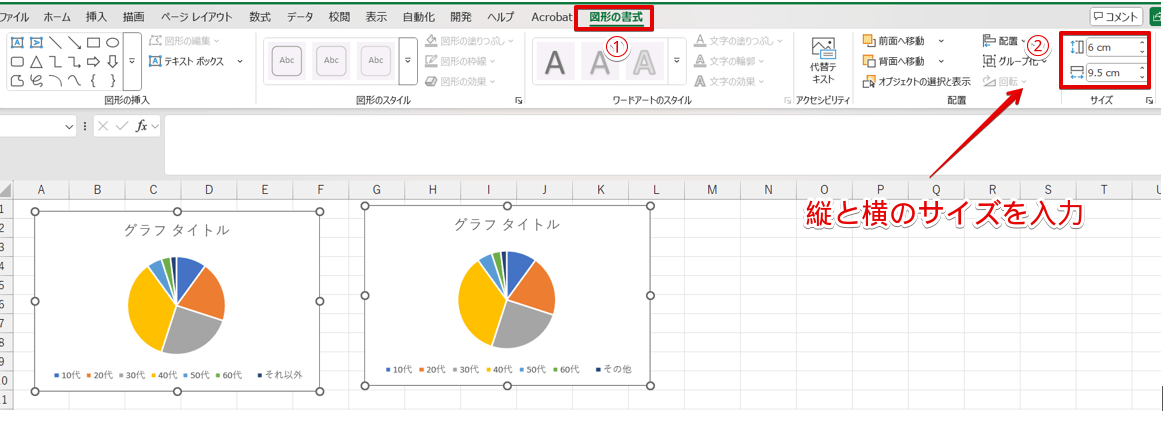
Task: Switch to the Shape Format (図形の書式) tab
Action: coord(615,16)
